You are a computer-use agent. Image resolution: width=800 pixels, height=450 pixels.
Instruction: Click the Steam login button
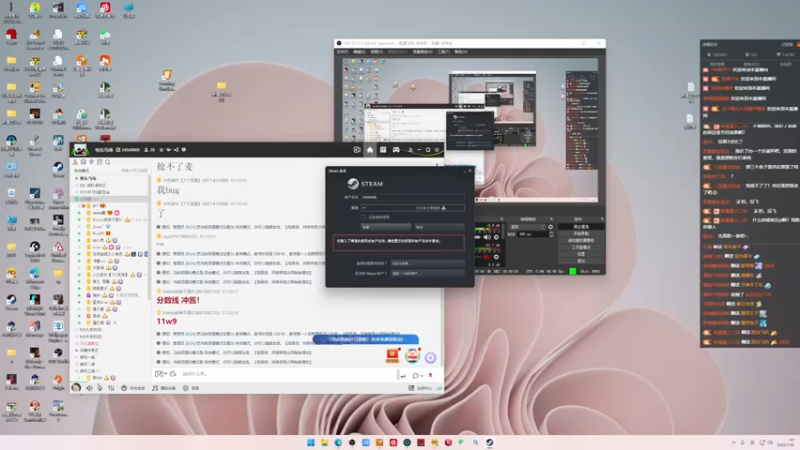(x=386, y=227)
